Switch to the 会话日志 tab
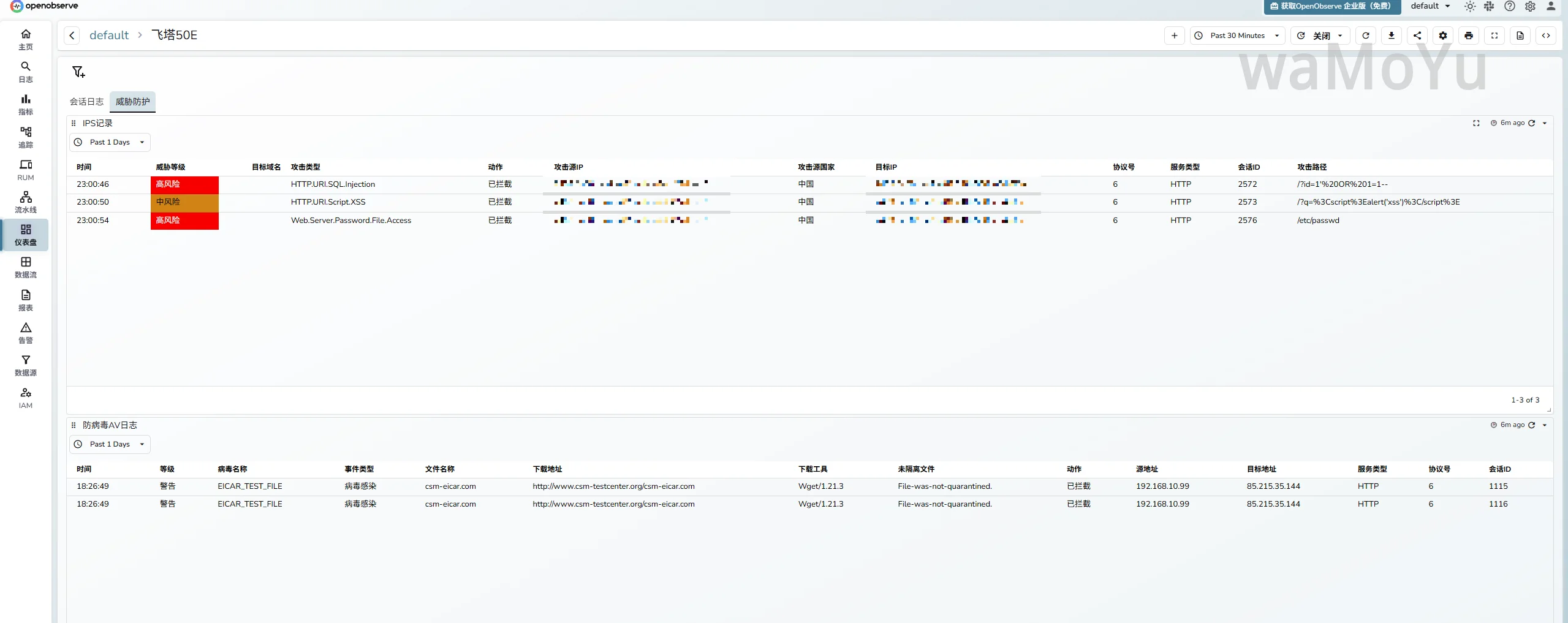Viewport: 1568px width, 623px height. tap(86, 102)
